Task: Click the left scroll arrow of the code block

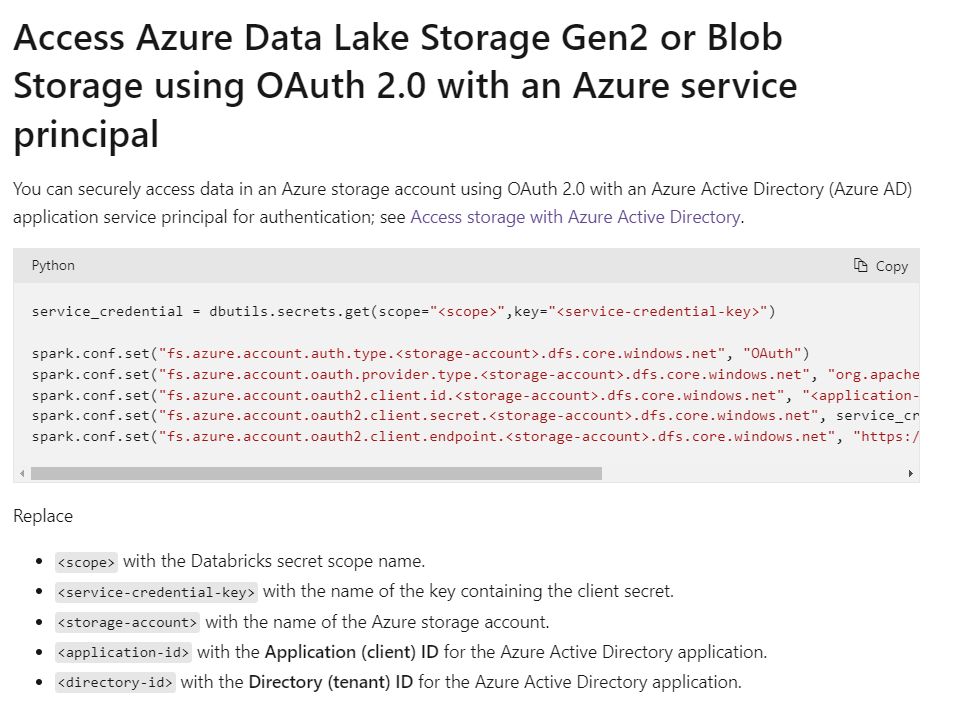Action: click(x=22, y=473)
